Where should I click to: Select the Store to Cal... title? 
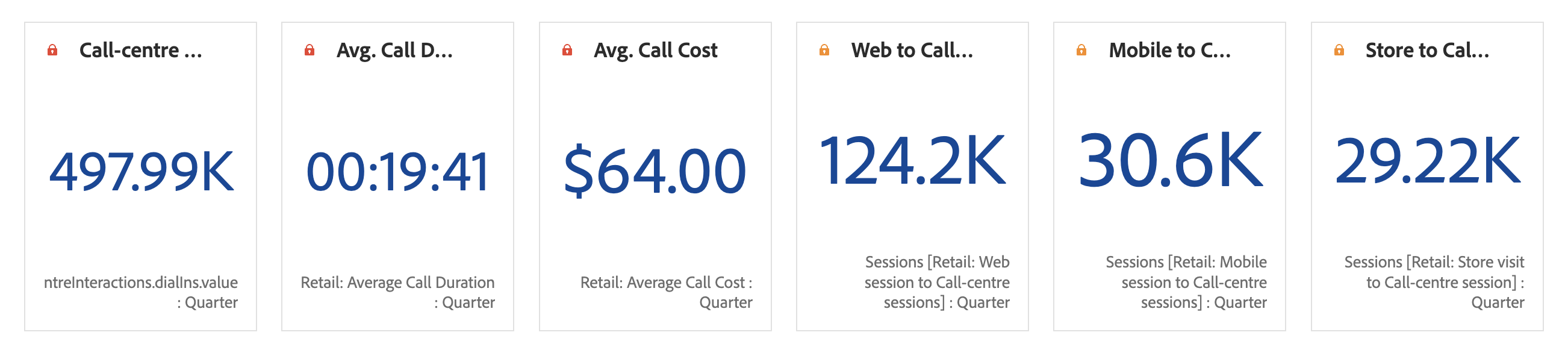point(1426,50)
